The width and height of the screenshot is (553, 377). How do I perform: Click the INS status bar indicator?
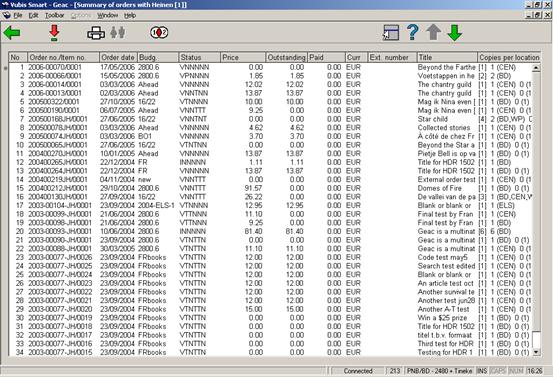point(482,371)
